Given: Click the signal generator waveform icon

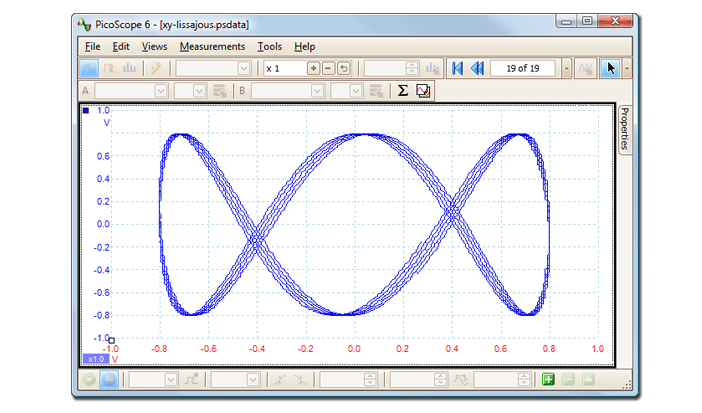Looking at the screenshot, I should point(585,69).
